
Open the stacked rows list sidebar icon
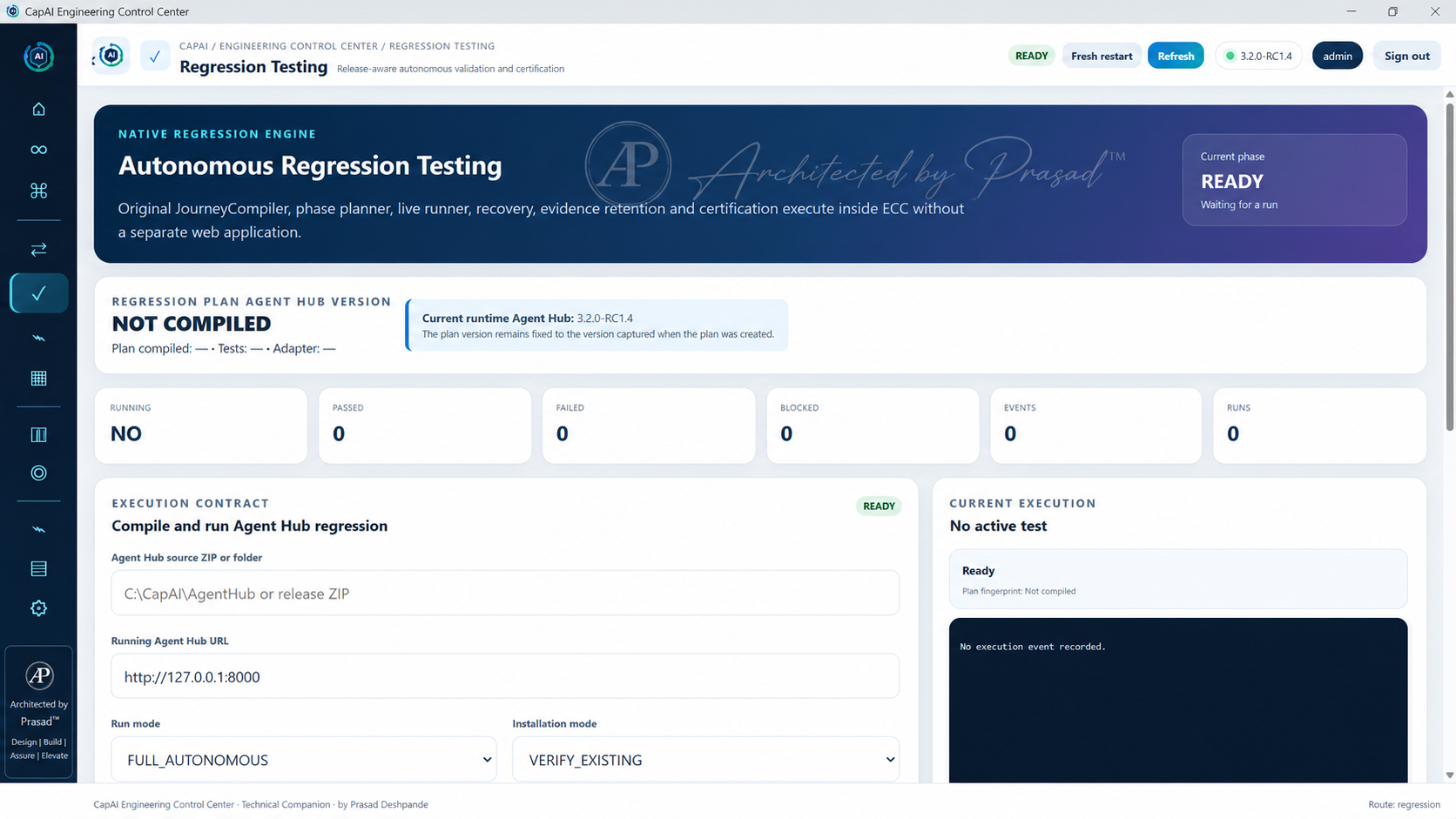[x=38, y=568]
